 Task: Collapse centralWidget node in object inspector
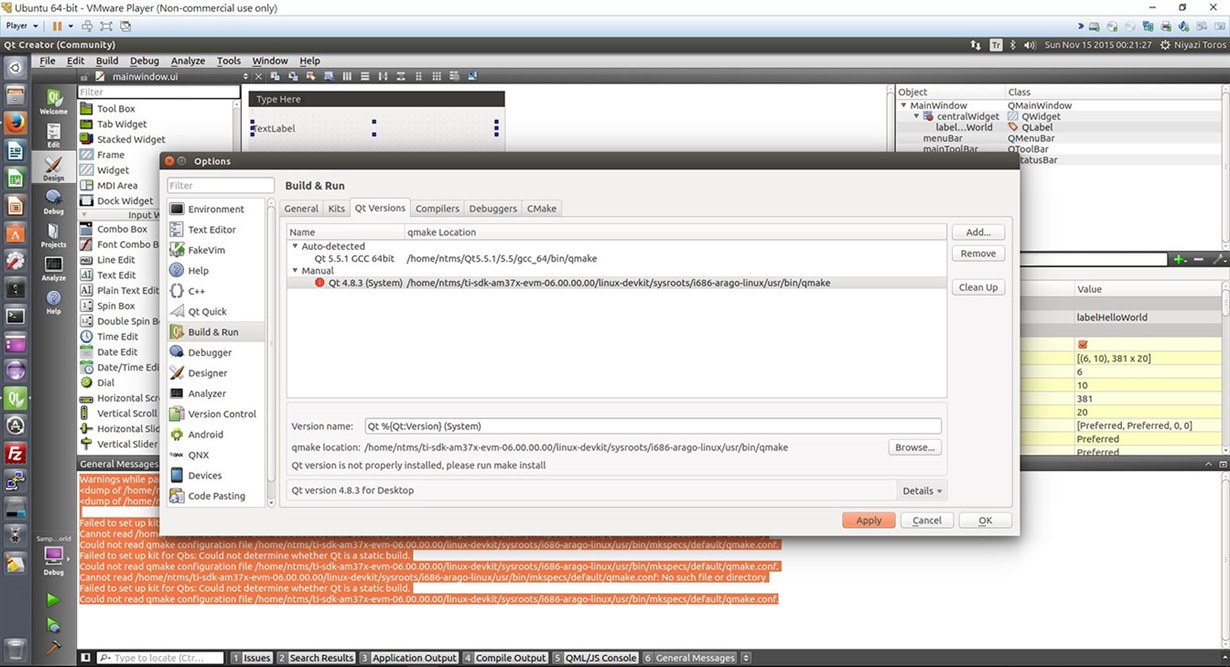pyautogui.click(x=916, y=116)
